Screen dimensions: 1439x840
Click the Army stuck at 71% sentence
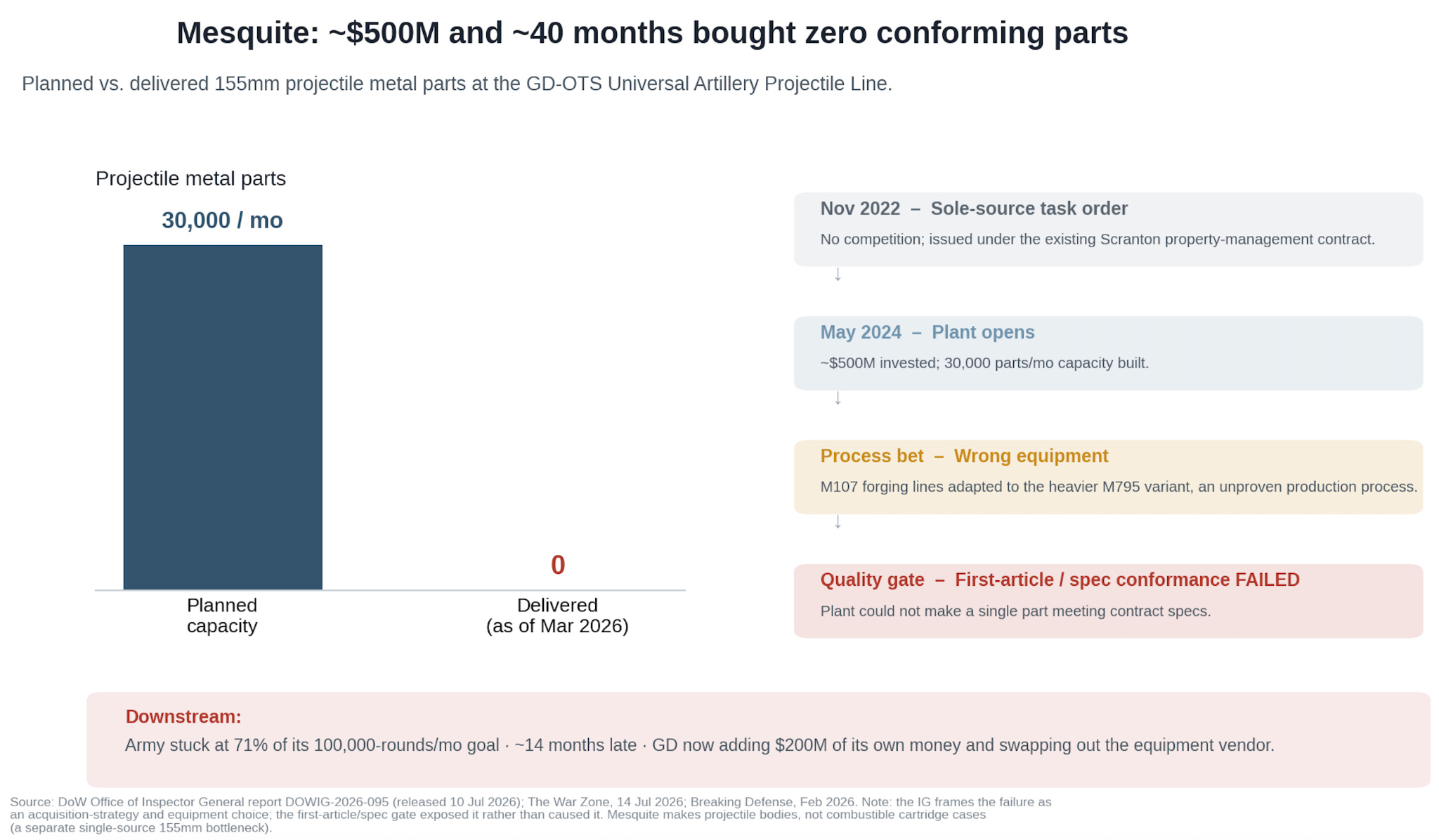[x=699, y=744]
